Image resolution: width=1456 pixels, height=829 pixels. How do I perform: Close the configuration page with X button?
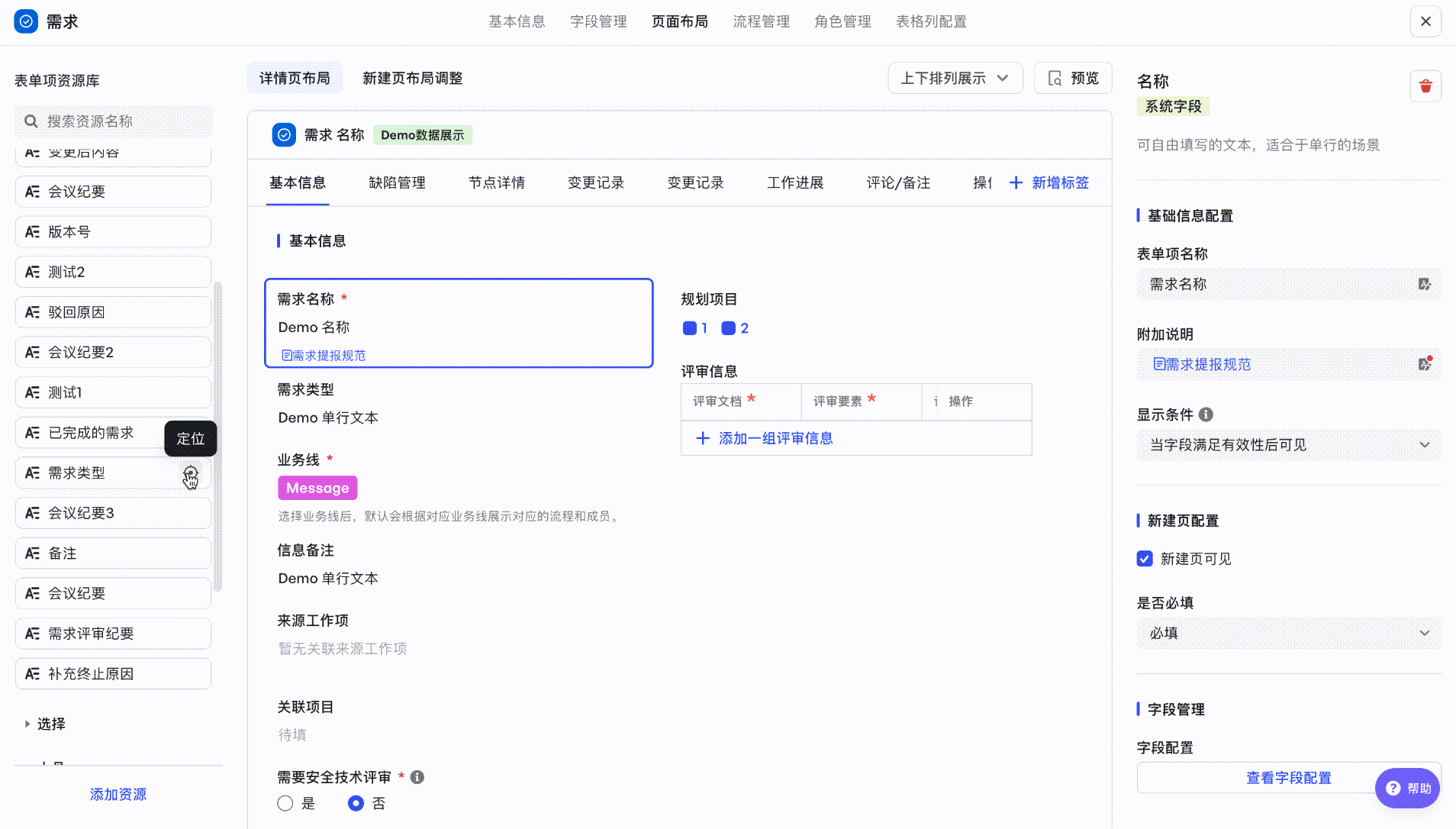[1425, 21]
